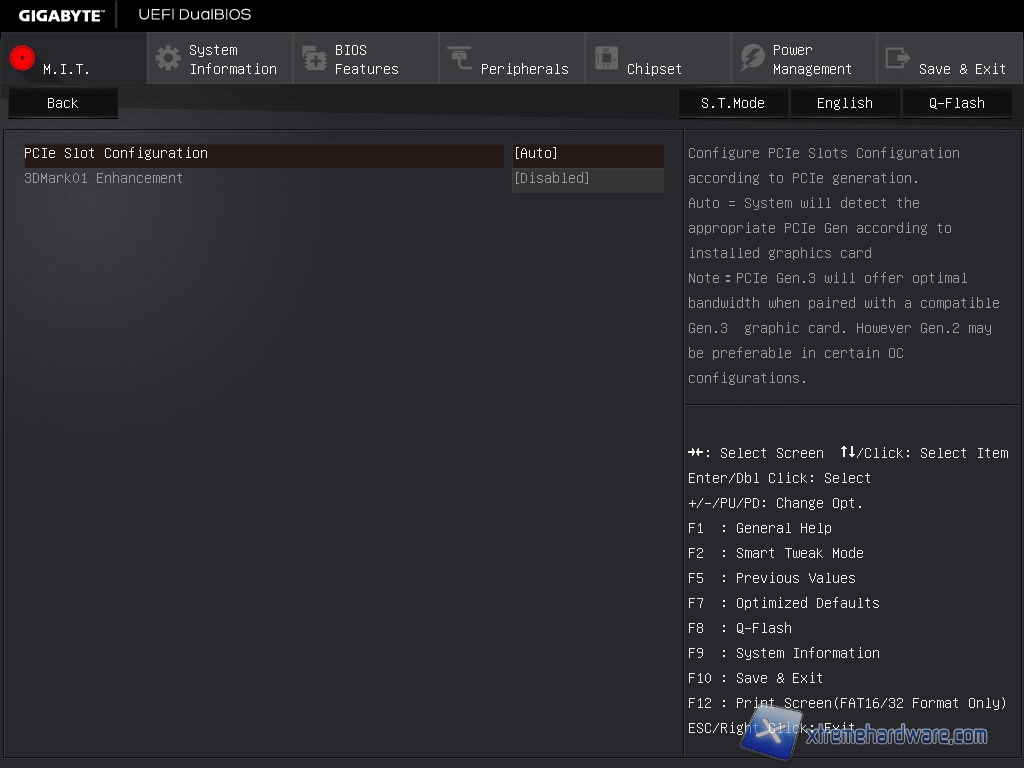Open the Chipset tab
This screenshot has width=1024, height=768.
654,68
